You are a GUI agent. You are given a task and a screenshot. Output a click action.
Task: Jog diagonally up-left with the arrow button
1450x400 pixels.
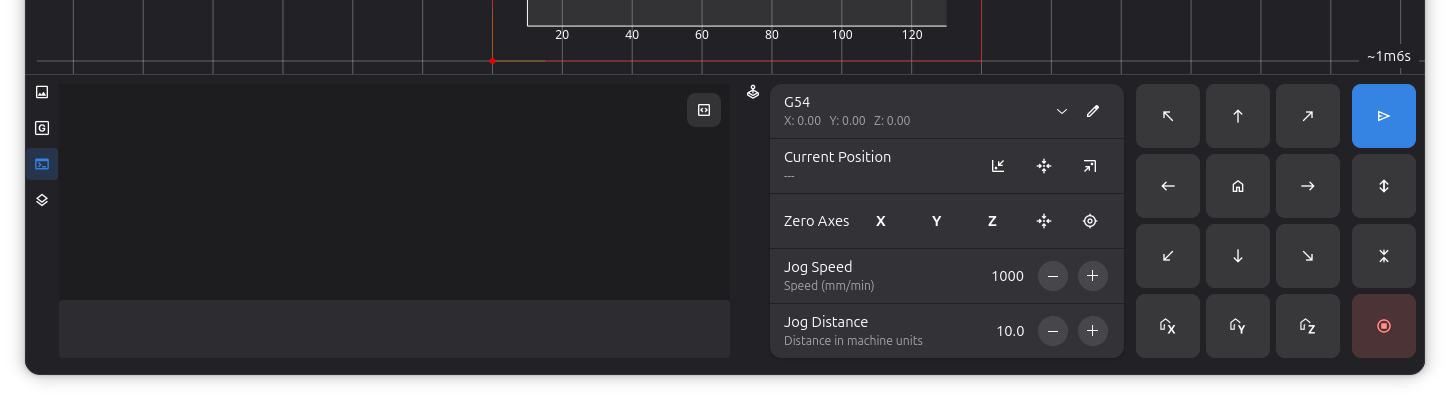pos(1168,116)
